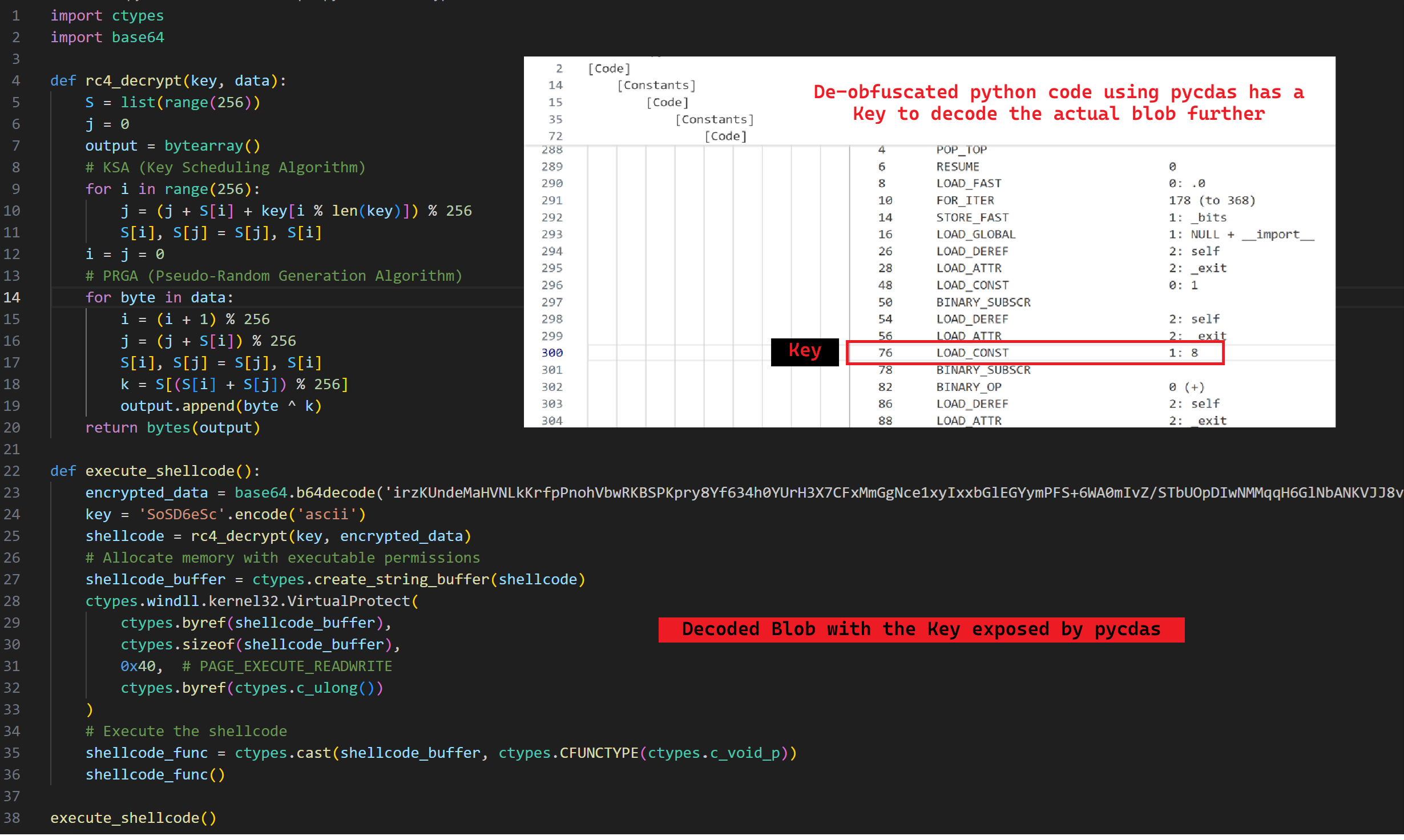Click line number 38 in the gutter
This screenshot has width=1404, height=840.
tap(12, 818)
